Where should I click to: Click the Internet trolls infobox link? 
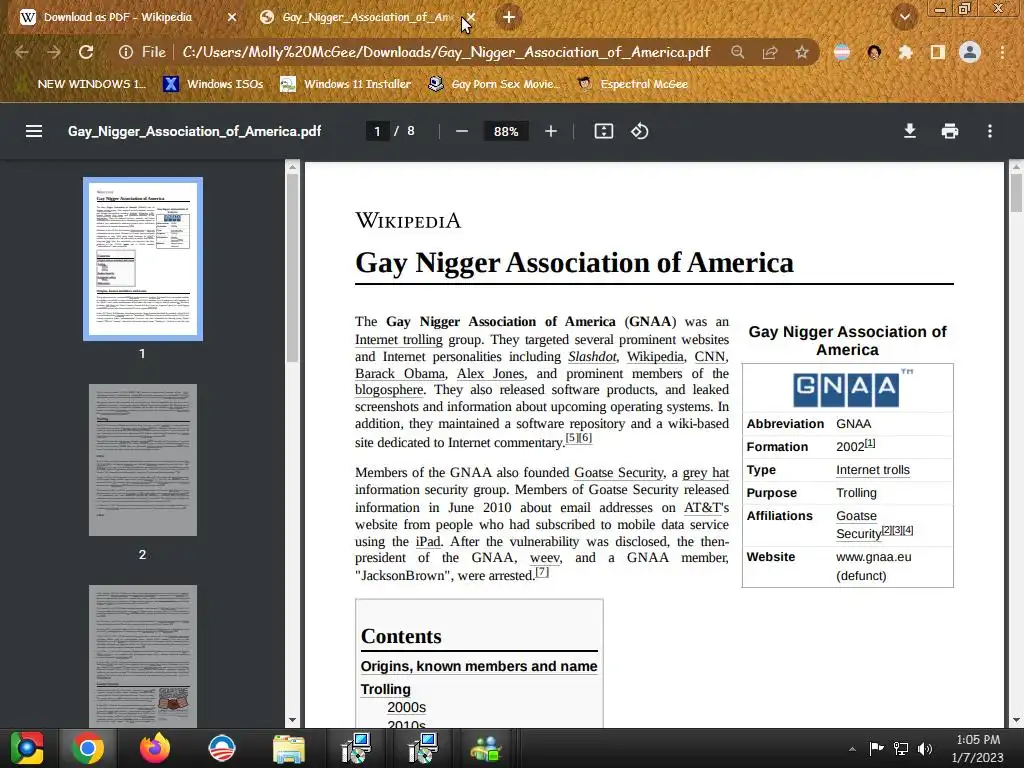click(872, 470)
